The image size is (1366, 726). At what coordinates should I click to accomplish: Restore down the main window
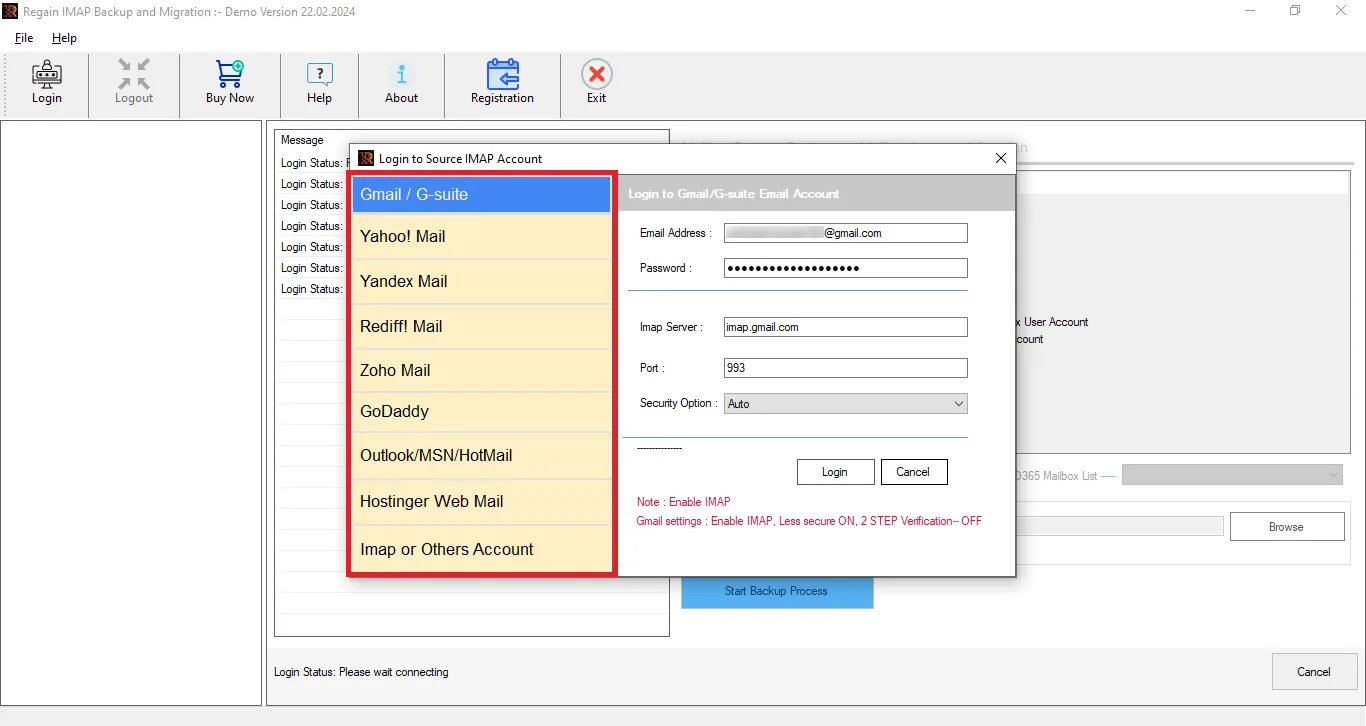point(1295,11)
